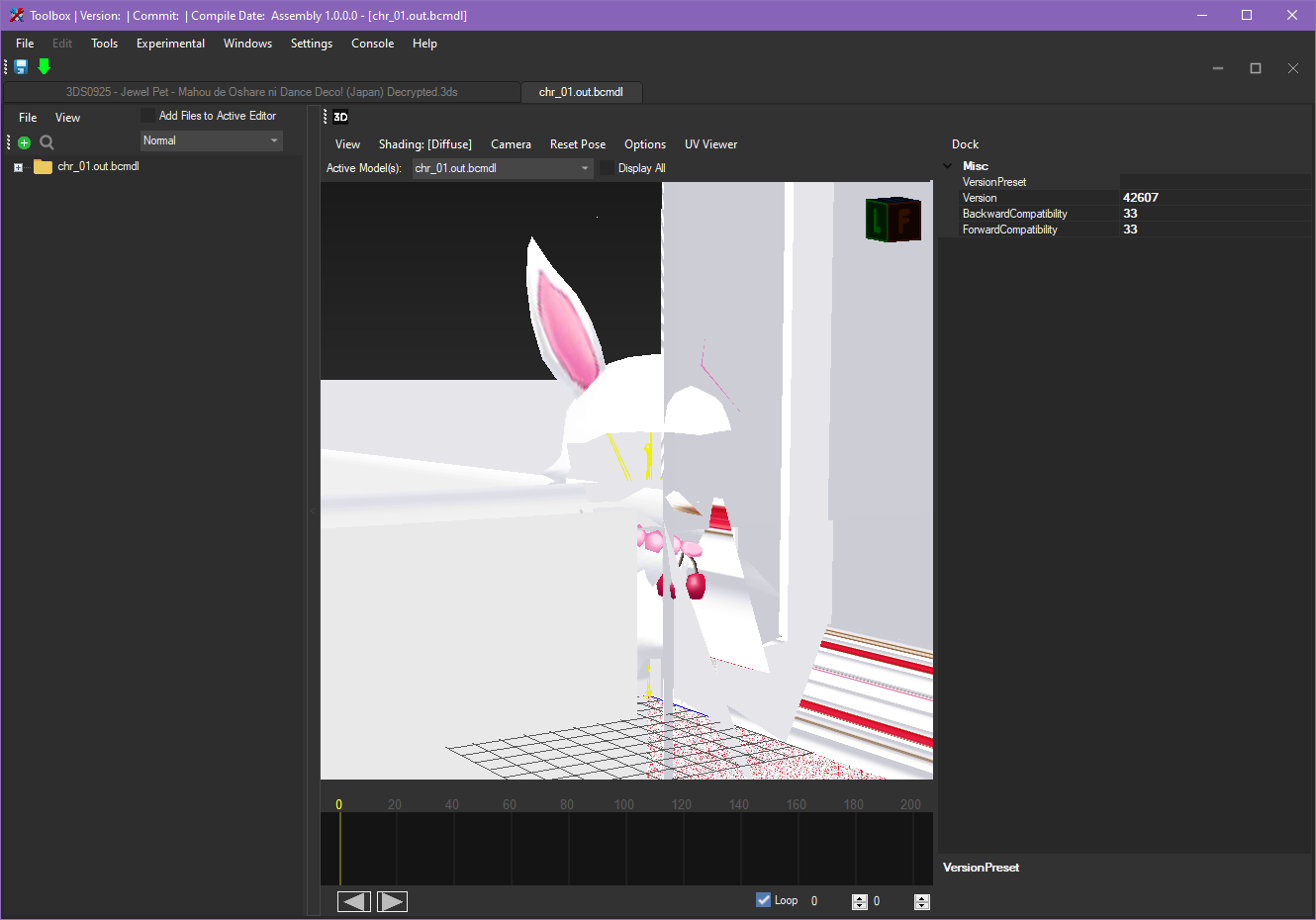Open the viewport View menu
Screen dimensions: 1316x920
[x=347, y=144]
